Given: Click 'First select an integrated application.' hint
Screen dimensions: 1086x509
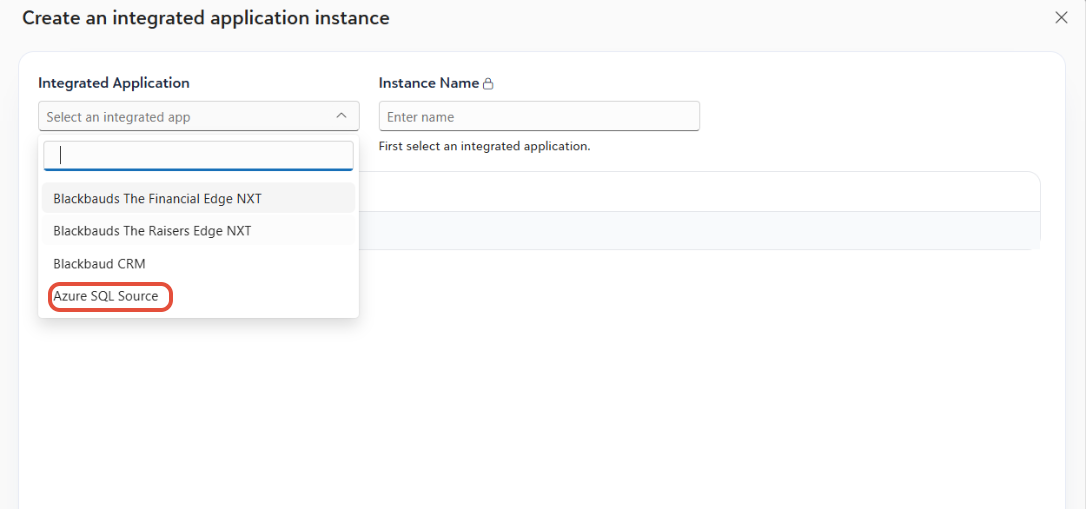Looking at the screenshot, I should pos(485,147).
